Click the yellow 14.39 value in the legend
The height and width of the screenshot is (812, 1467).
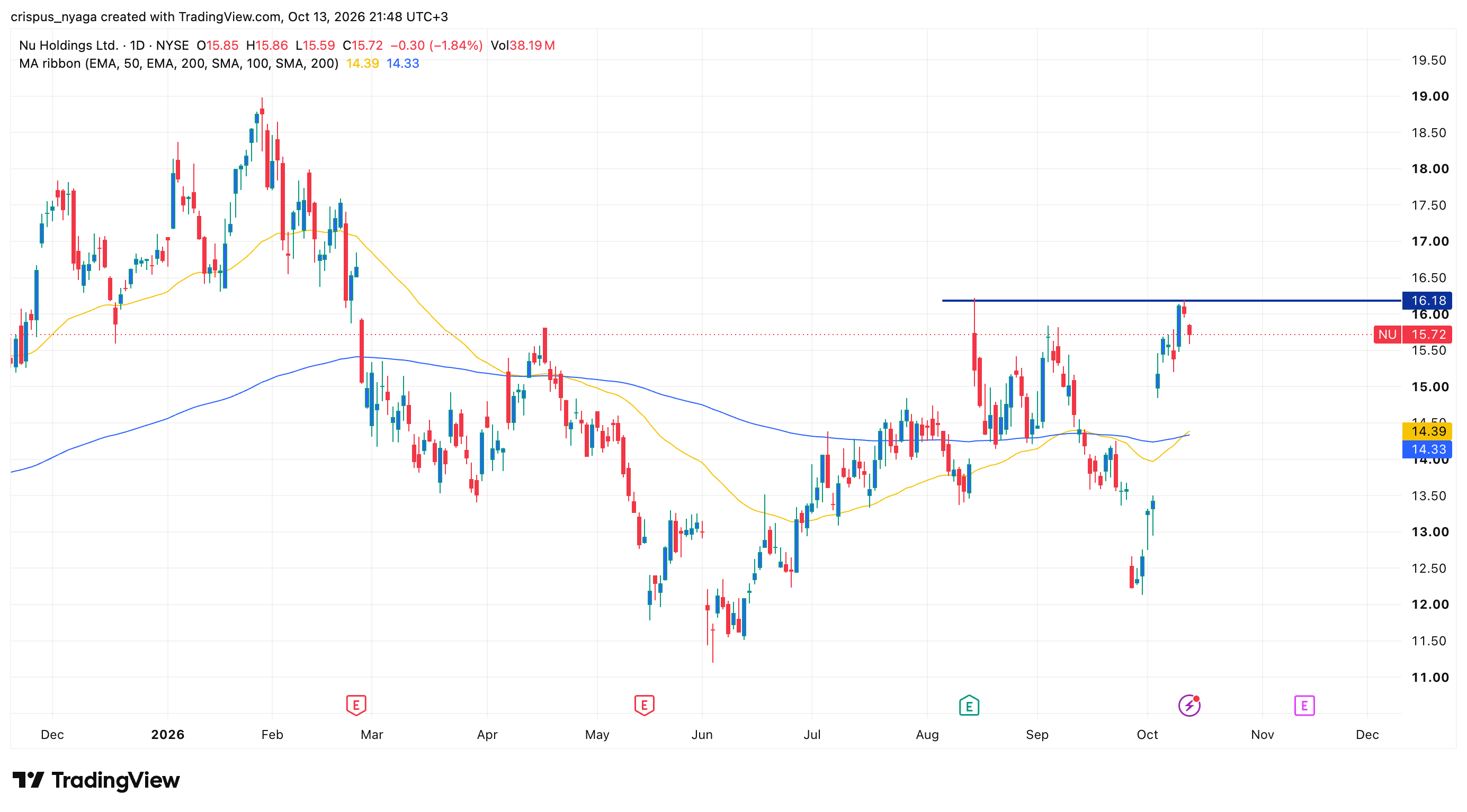tap(363, 63)
